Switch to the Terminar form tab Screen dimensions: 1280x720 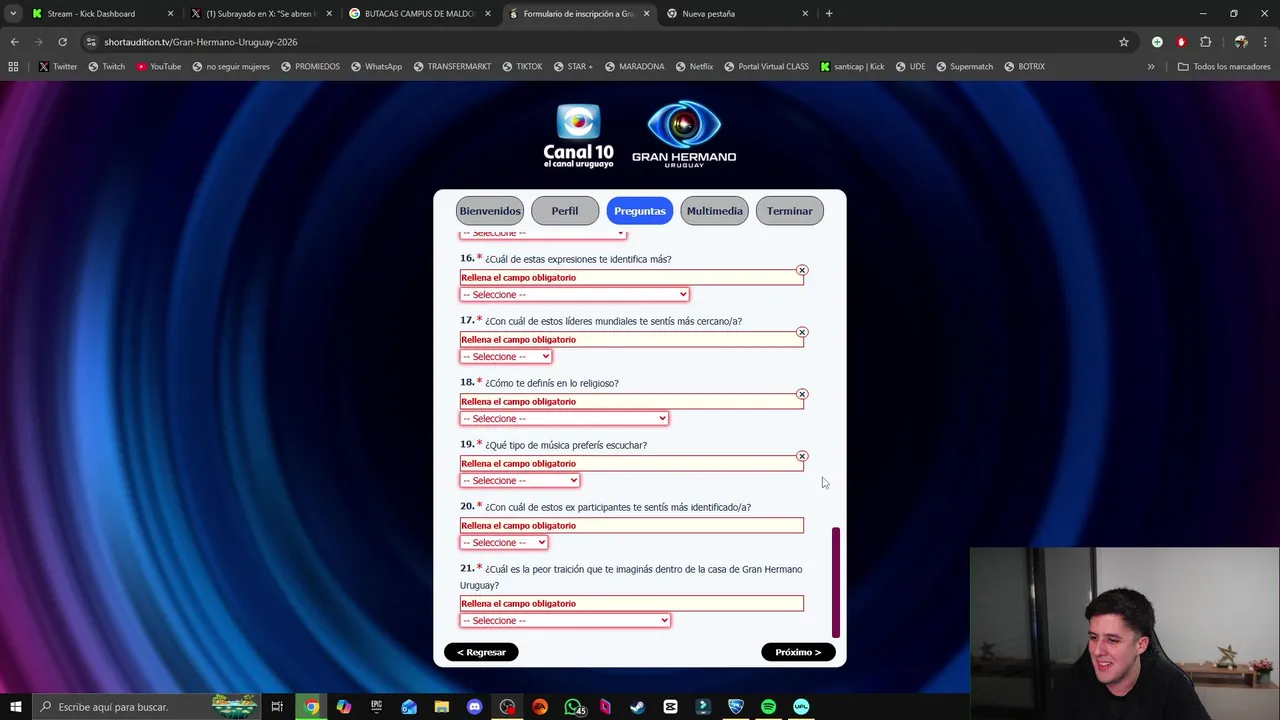coord(790,211)
